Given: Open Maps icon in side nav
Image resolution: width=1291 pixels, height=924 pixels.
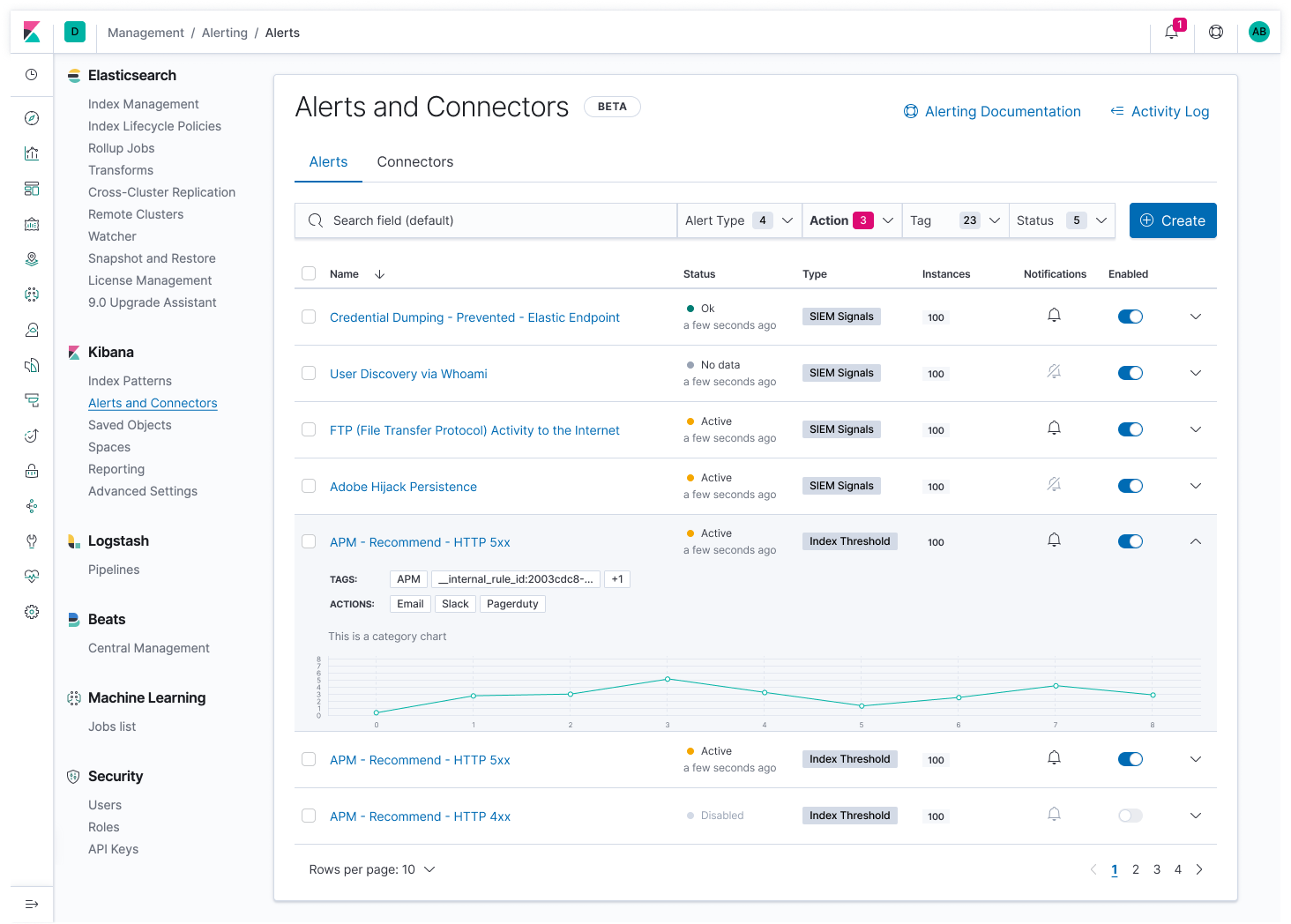Looking at the screenshot, I should [32, 259].
